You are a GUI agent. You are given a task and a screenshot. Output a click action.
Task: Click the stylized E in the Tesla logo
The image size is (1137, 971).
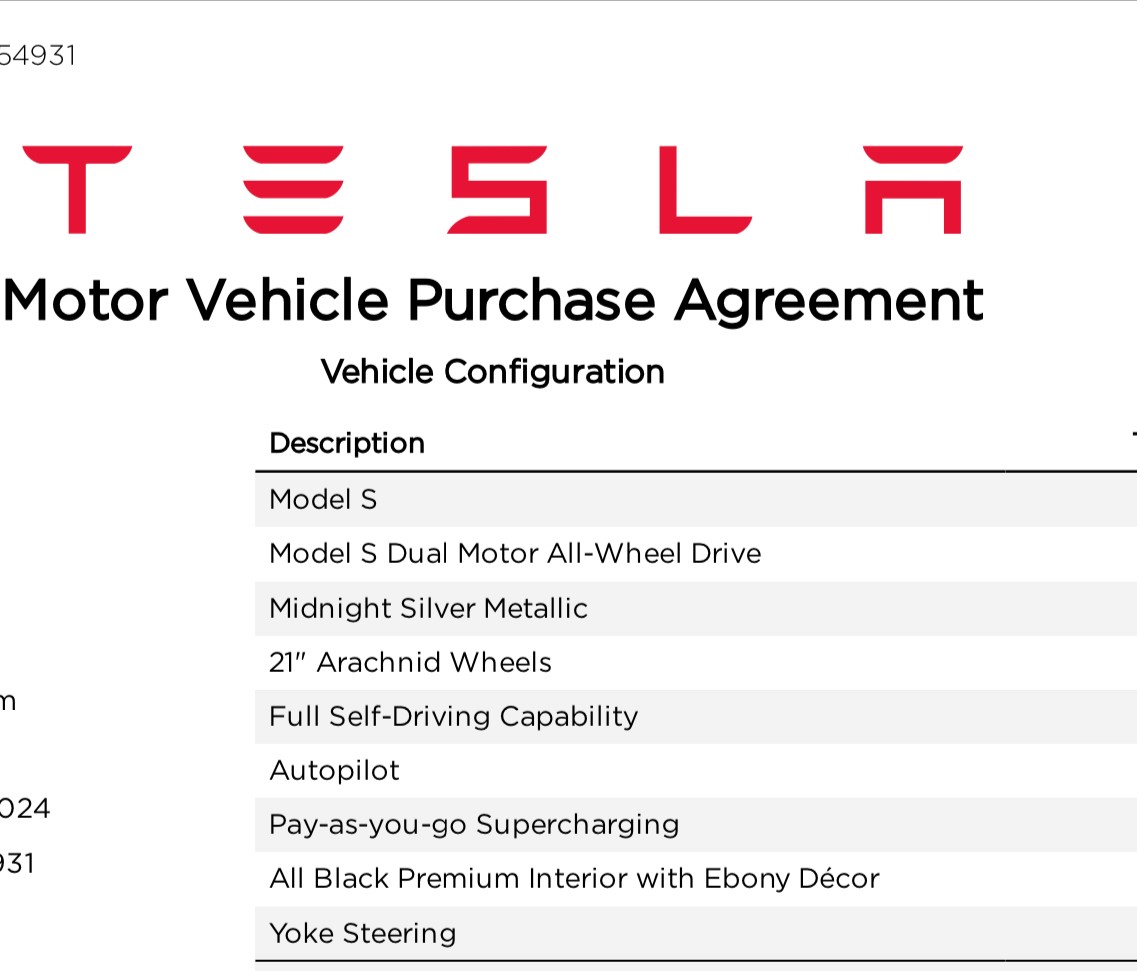pyautogui.click(x=293, y=189)
